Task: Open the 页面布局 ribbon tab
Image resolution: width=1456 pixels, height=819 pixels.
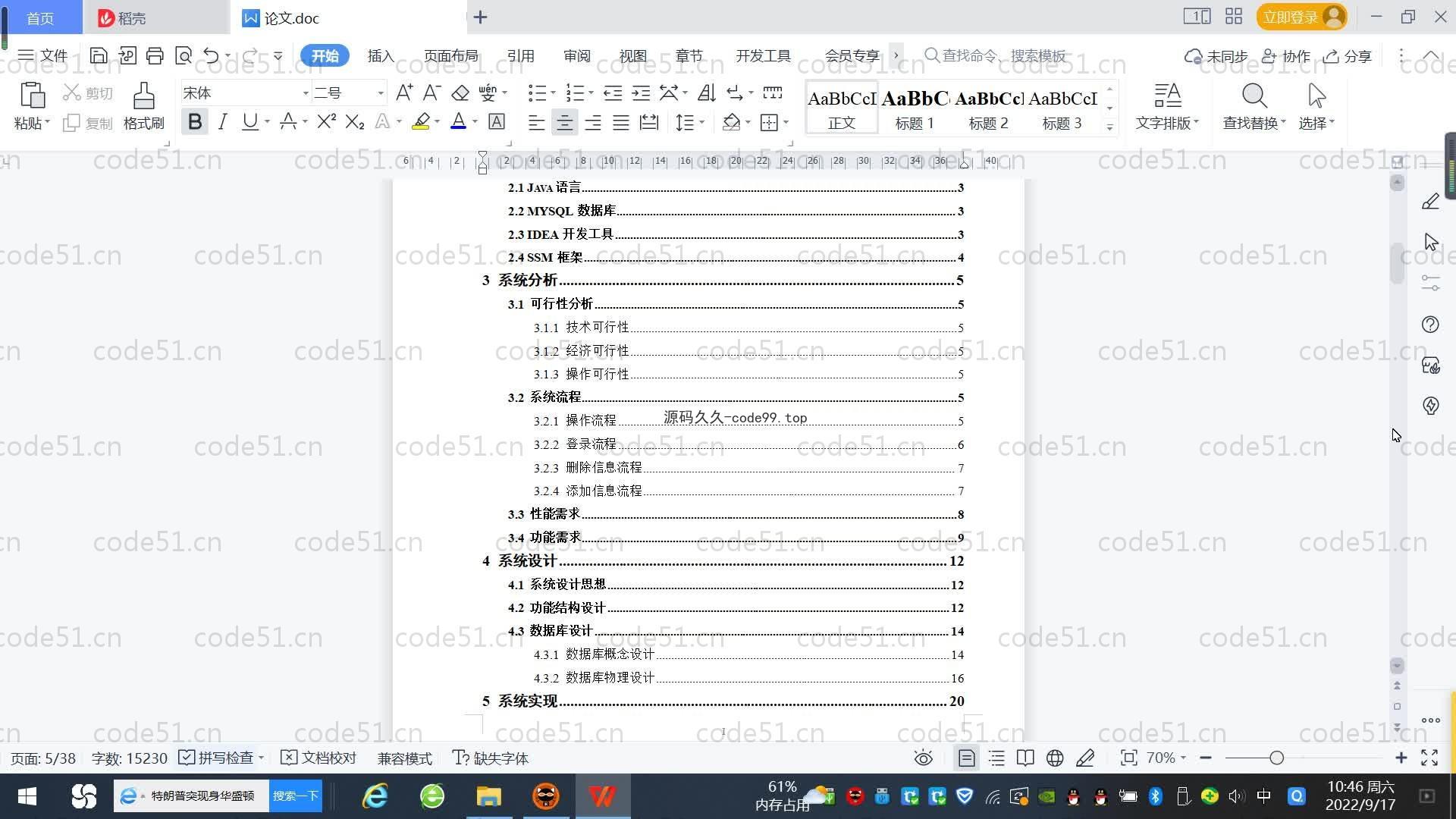Action: tap(451, 55)
